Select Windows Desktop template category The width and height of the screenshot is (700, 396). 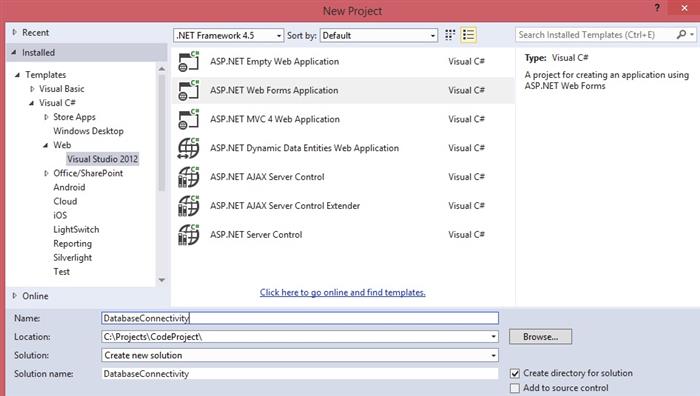[x=88, y=131]
